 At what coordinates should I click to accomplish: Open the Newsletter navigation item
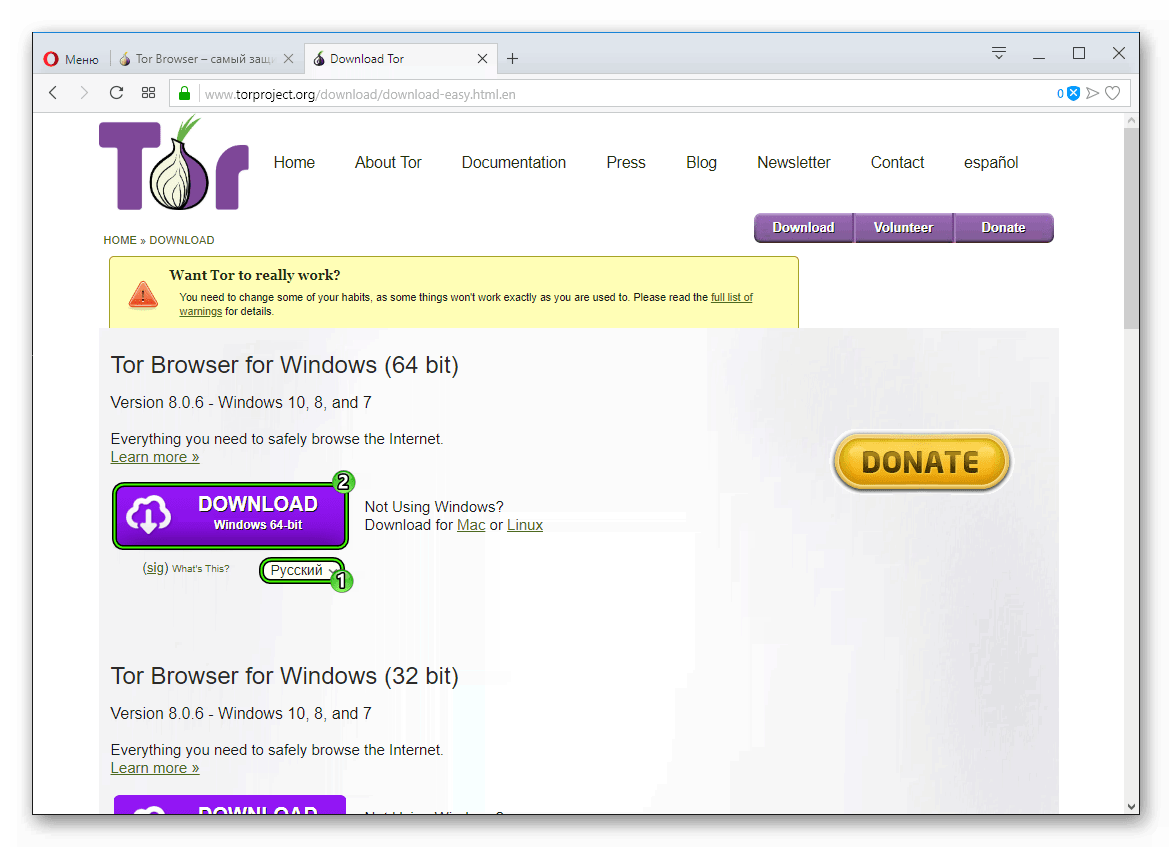click(794, 163)
